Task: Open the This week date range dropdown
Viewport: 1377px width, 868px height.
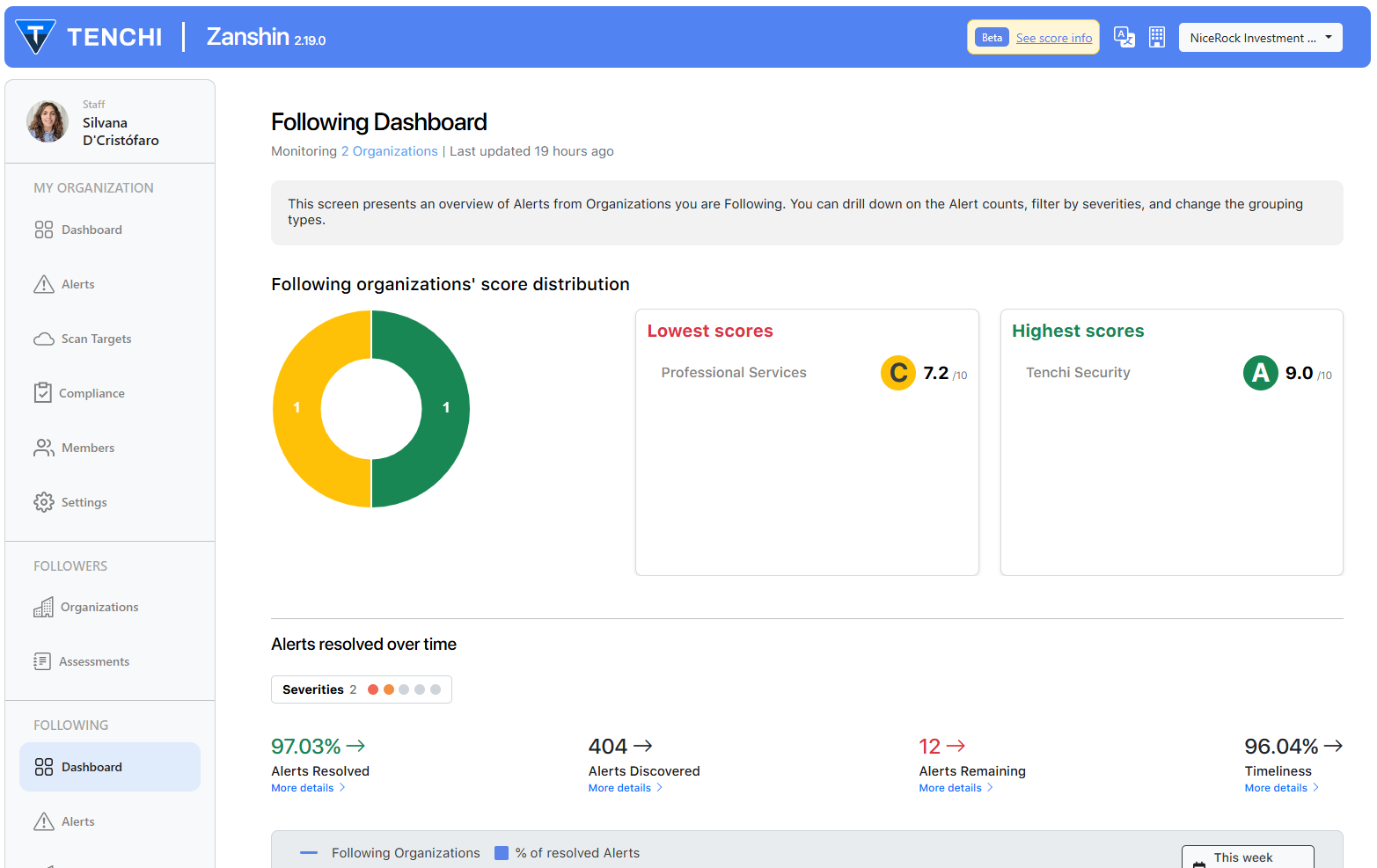Action: click(x=1247, y=857)
